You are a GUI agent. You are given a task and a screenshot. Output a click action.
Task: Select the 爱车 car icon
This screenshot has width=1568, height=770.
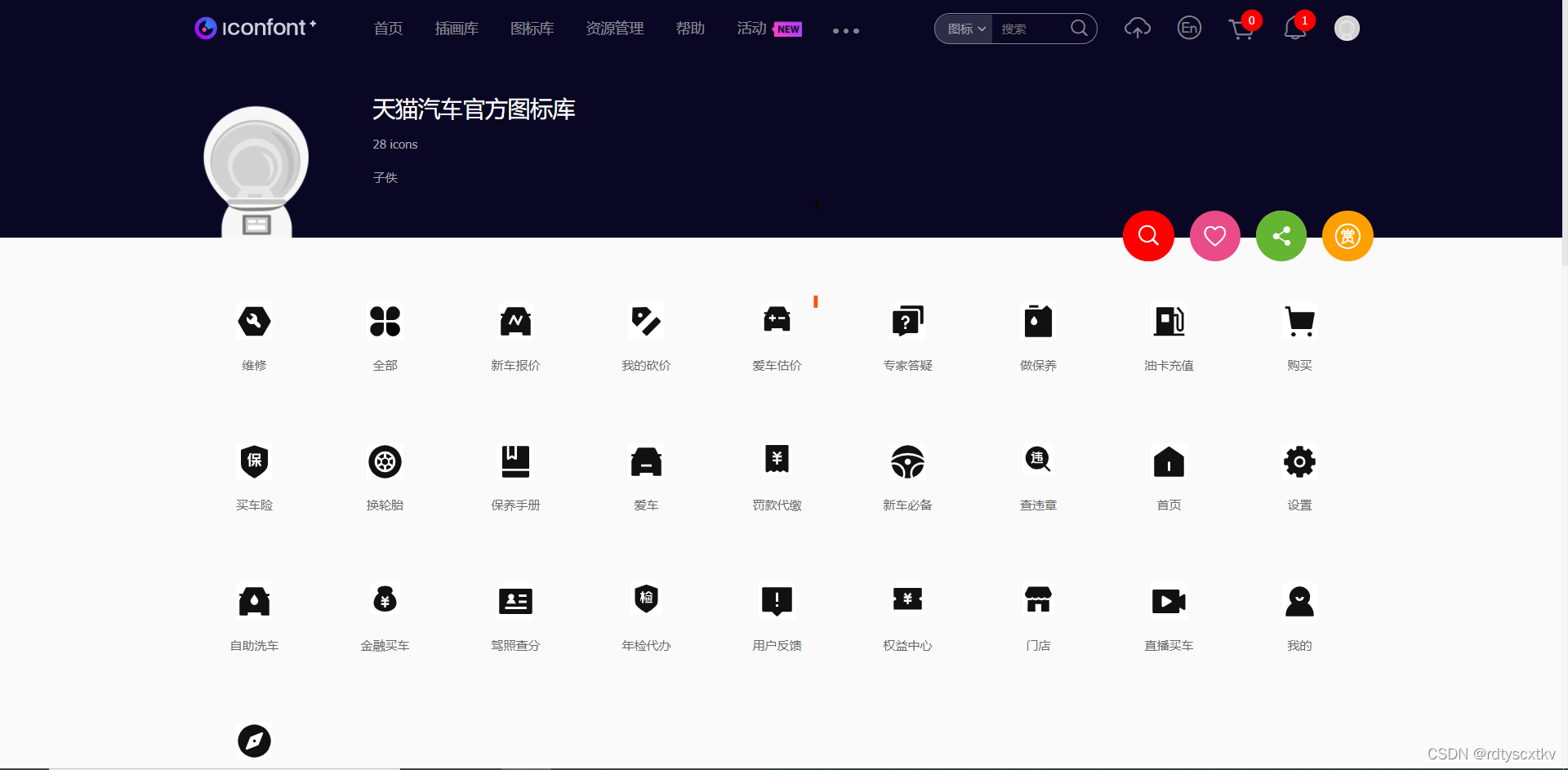pyautogui.click(x=646, y=461)
